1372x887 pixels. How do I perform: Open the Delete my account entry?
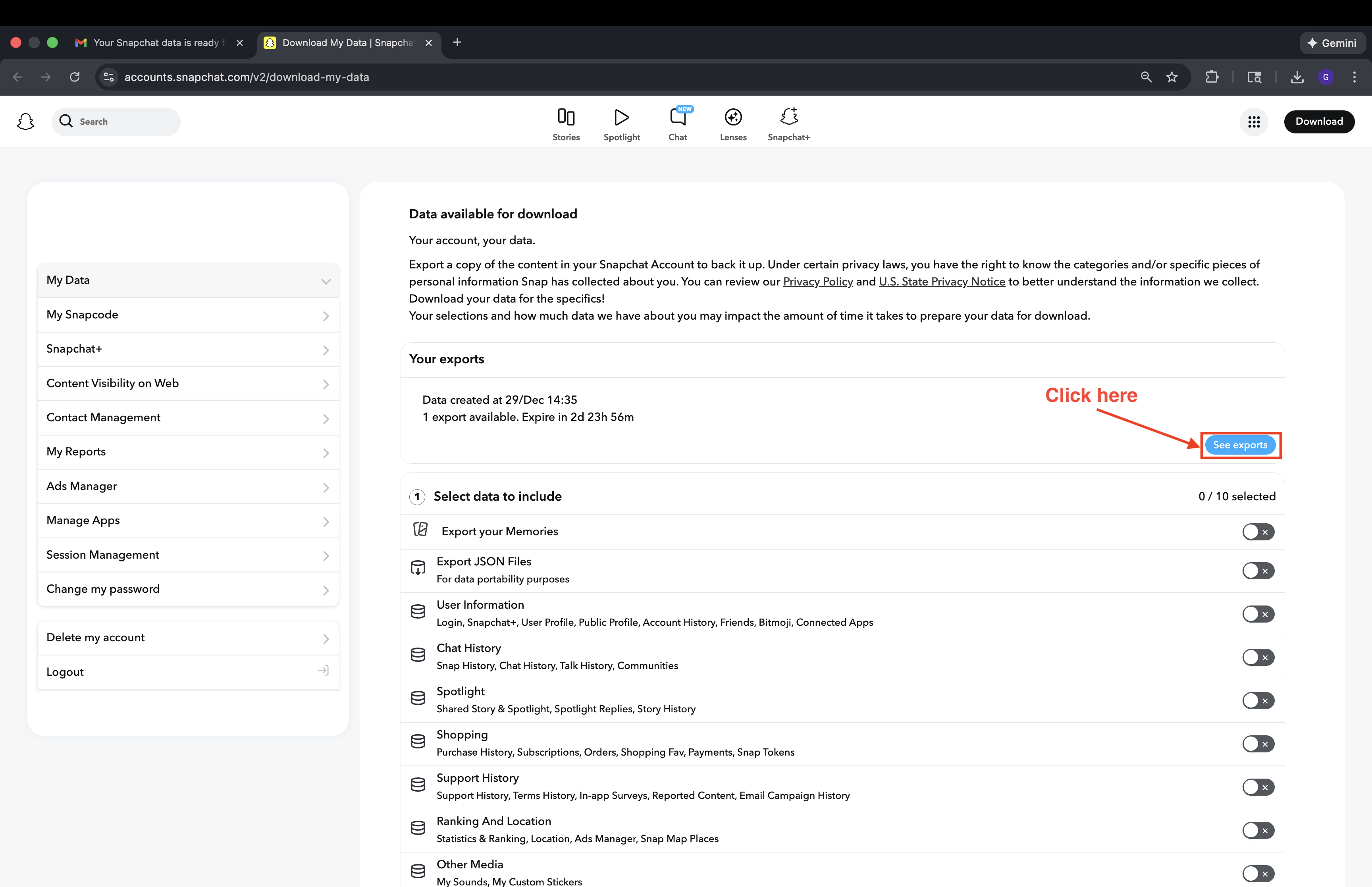(187, 638)
